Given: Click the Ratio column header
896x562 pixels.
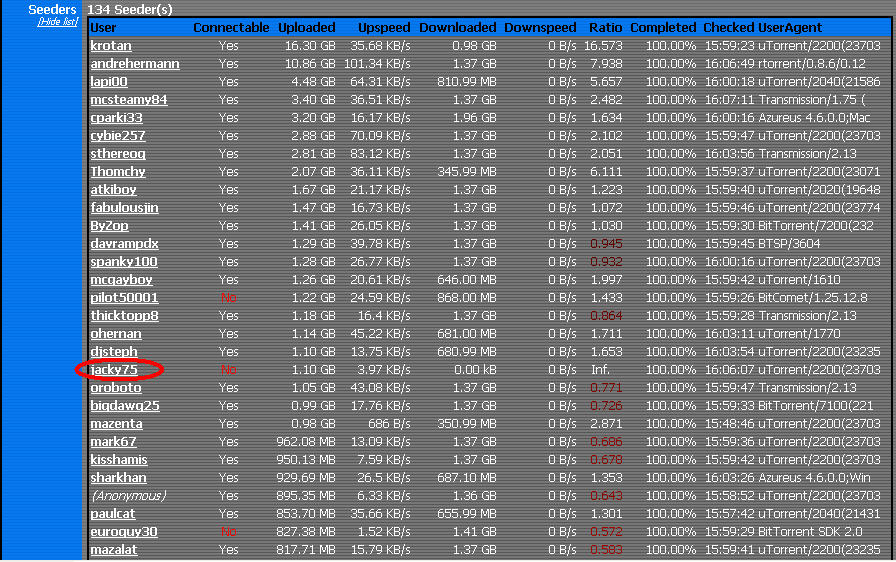Looking at the screenshot, I should pos(605,28).
